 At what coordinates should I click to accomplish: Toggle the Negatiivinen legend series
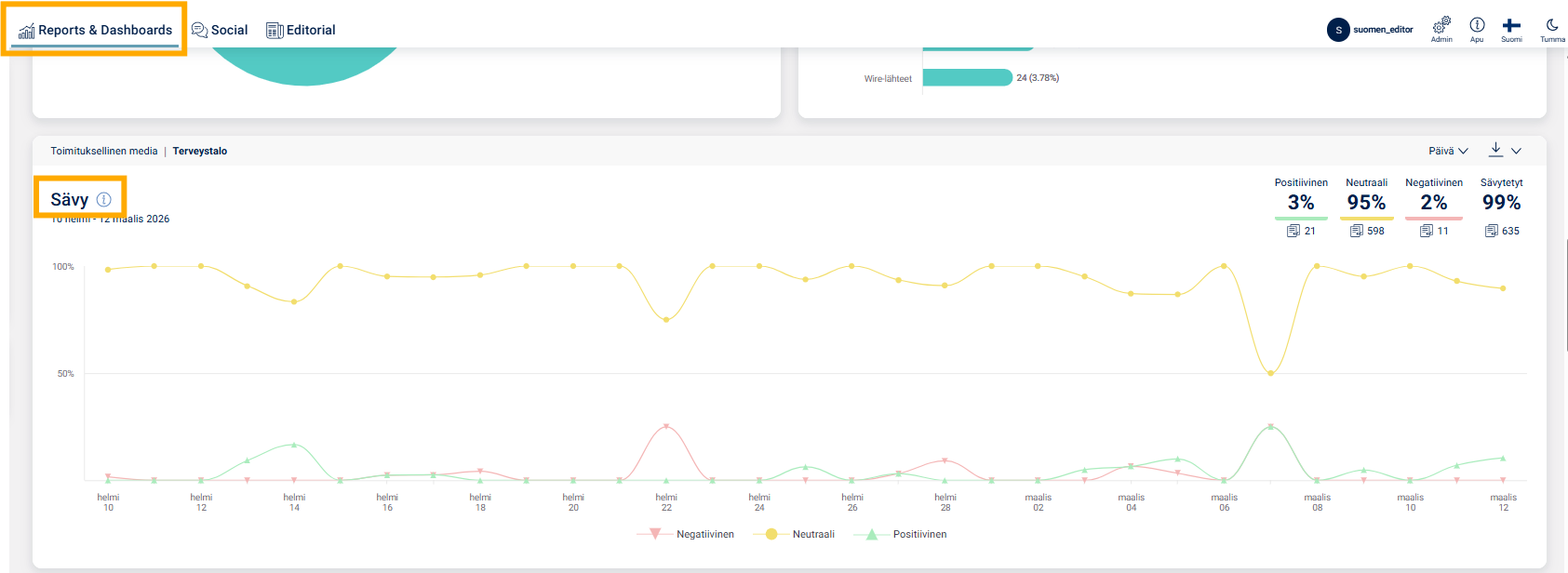pyautogui.click(x=686, y=534)
